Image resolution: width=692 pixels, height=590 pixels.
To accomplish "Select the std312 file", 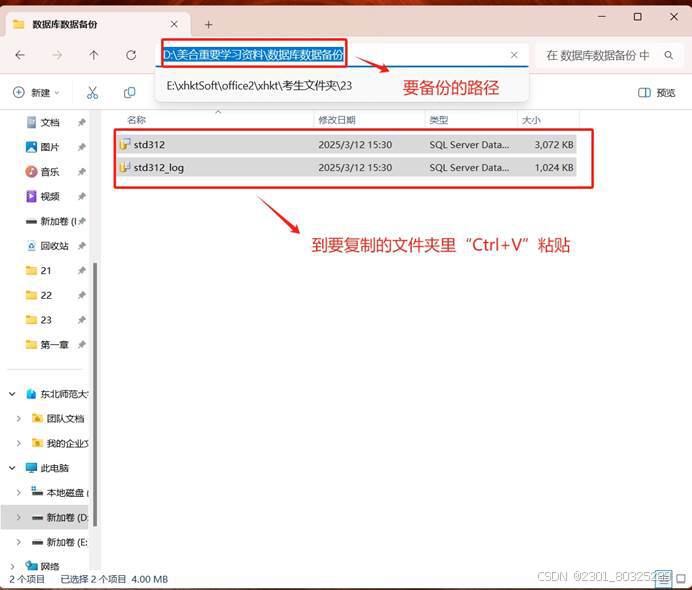I will tap(347, 144).
